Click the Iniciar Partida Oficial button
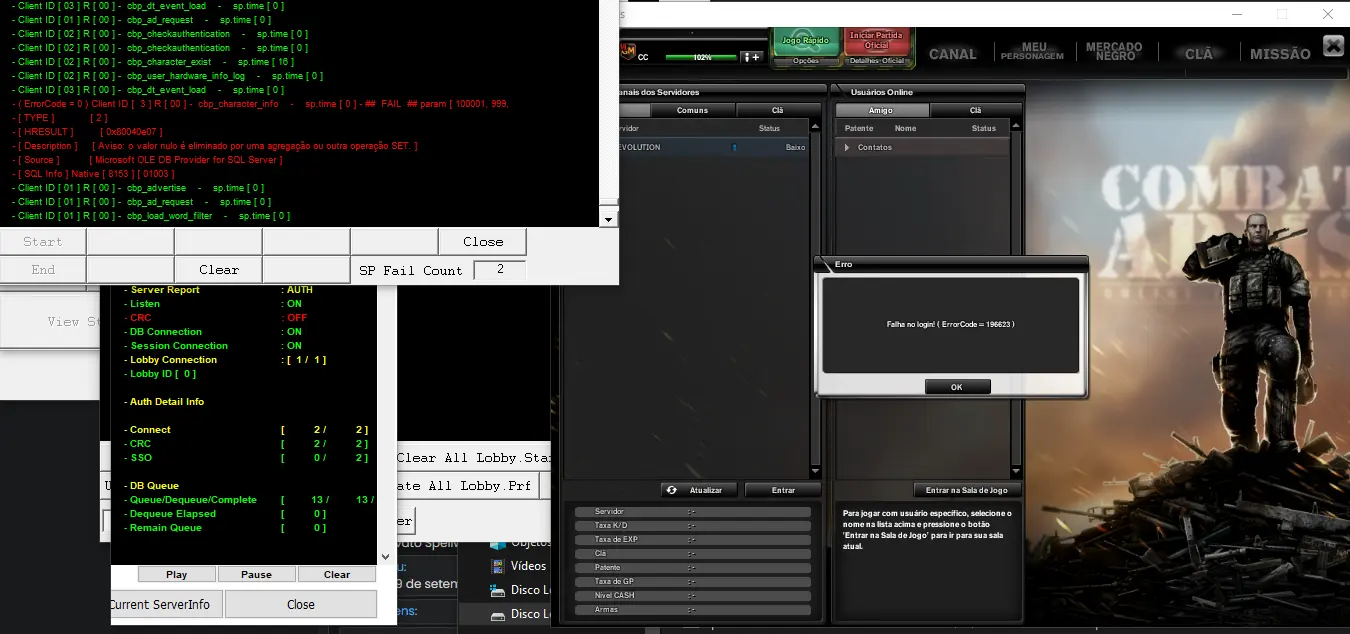Screen dimensions: 1350x634 (876, 41)
